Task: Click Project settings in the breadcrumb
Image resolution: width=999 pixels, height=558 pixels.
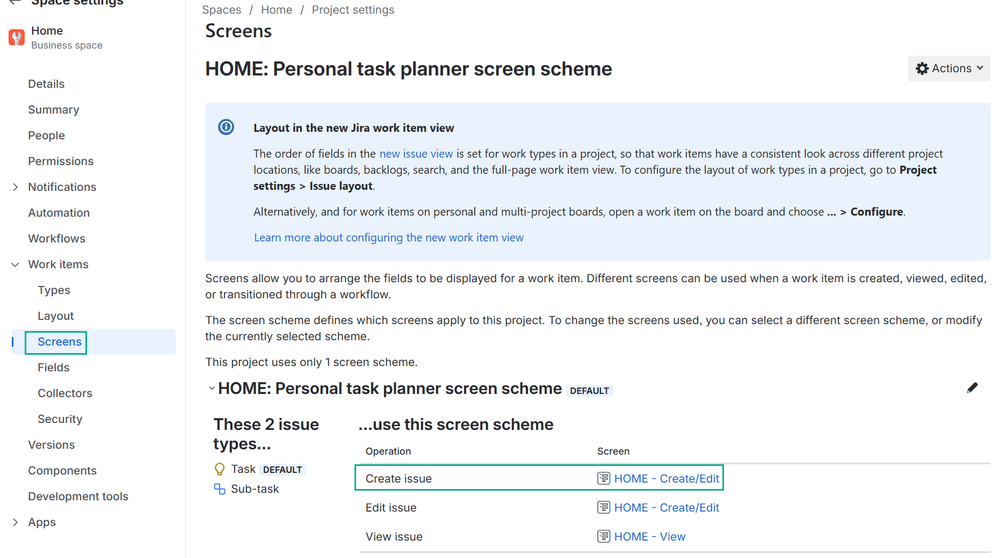Action: pos(353,10)
